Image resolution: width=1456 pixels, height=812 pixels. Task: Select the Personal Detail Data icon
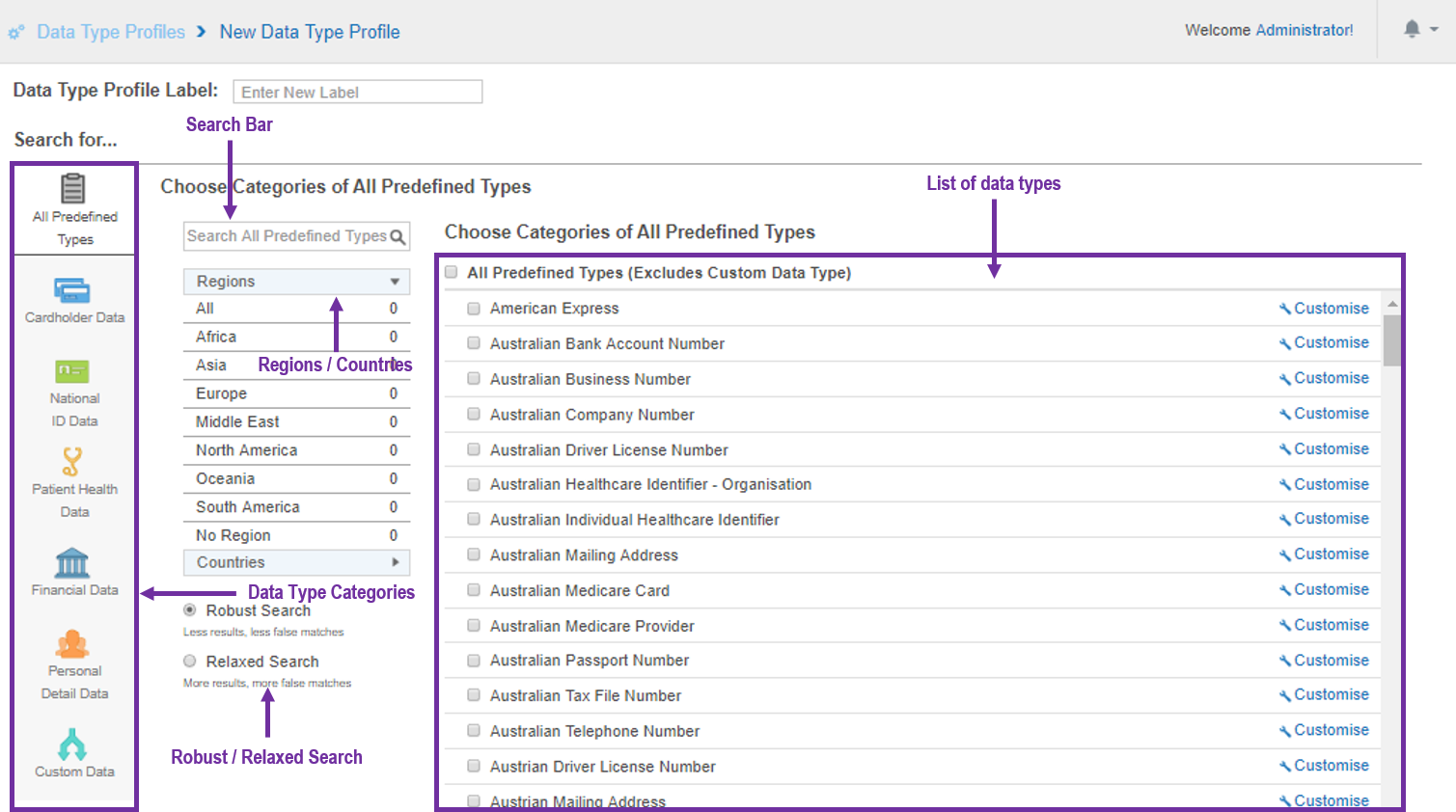pos(72,643)
